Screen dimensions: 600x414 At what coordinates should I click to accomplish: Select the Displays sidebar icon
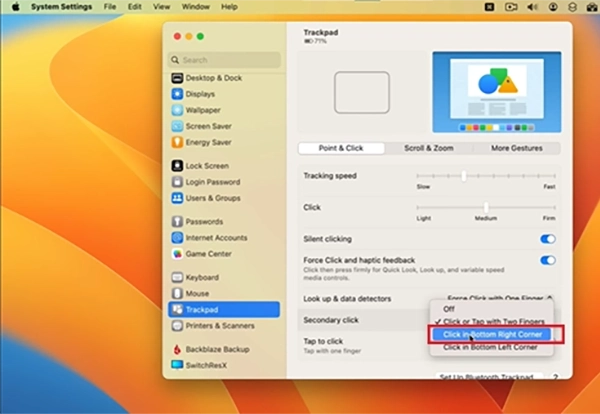[177, 94]
